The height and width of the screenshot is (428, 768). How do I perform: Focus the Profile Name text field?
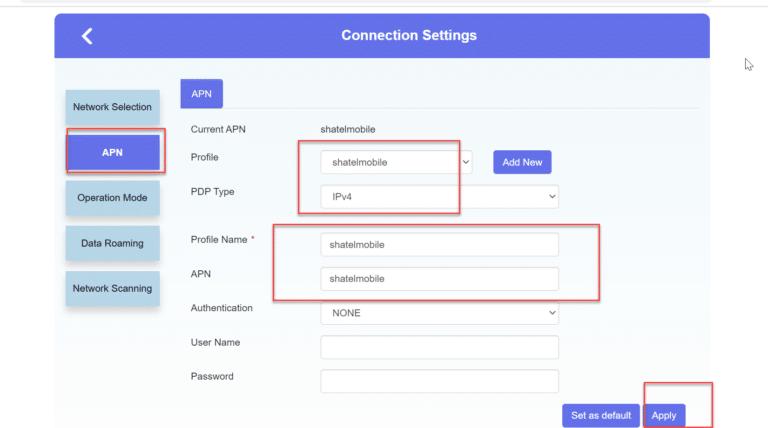[x=439, y=244]
